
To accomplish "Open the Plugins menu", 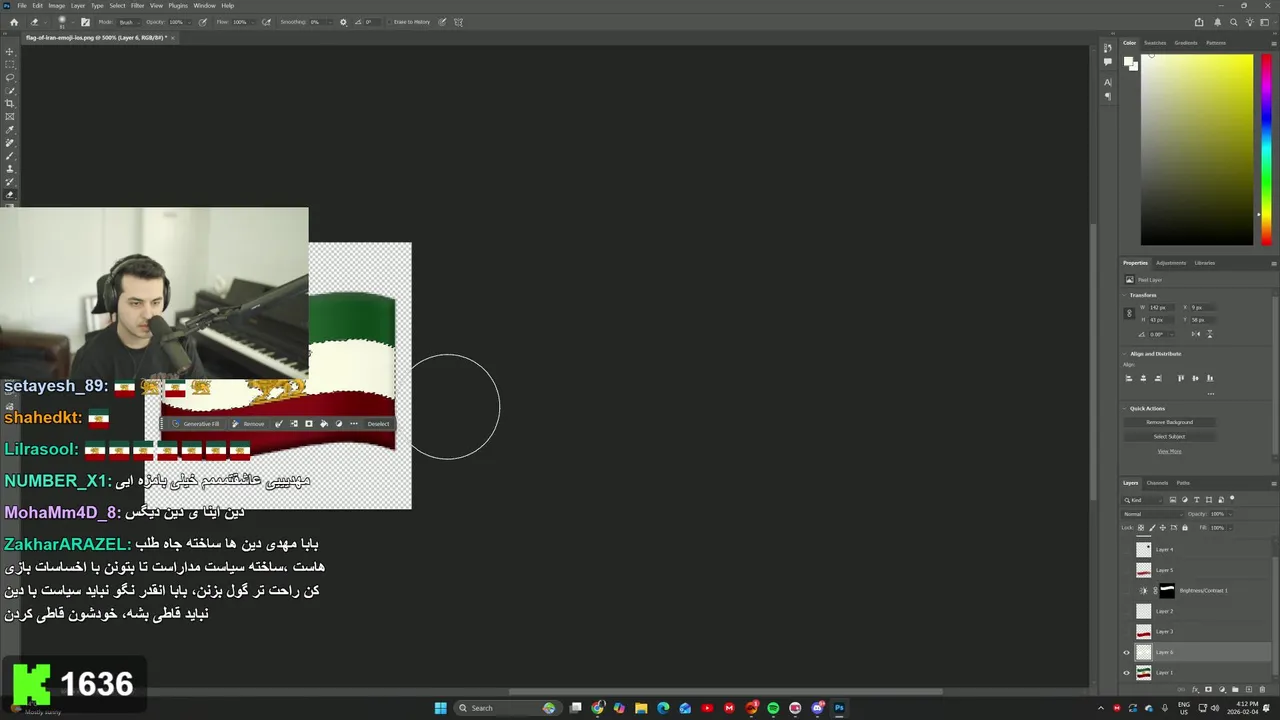I will pos(178,5).
